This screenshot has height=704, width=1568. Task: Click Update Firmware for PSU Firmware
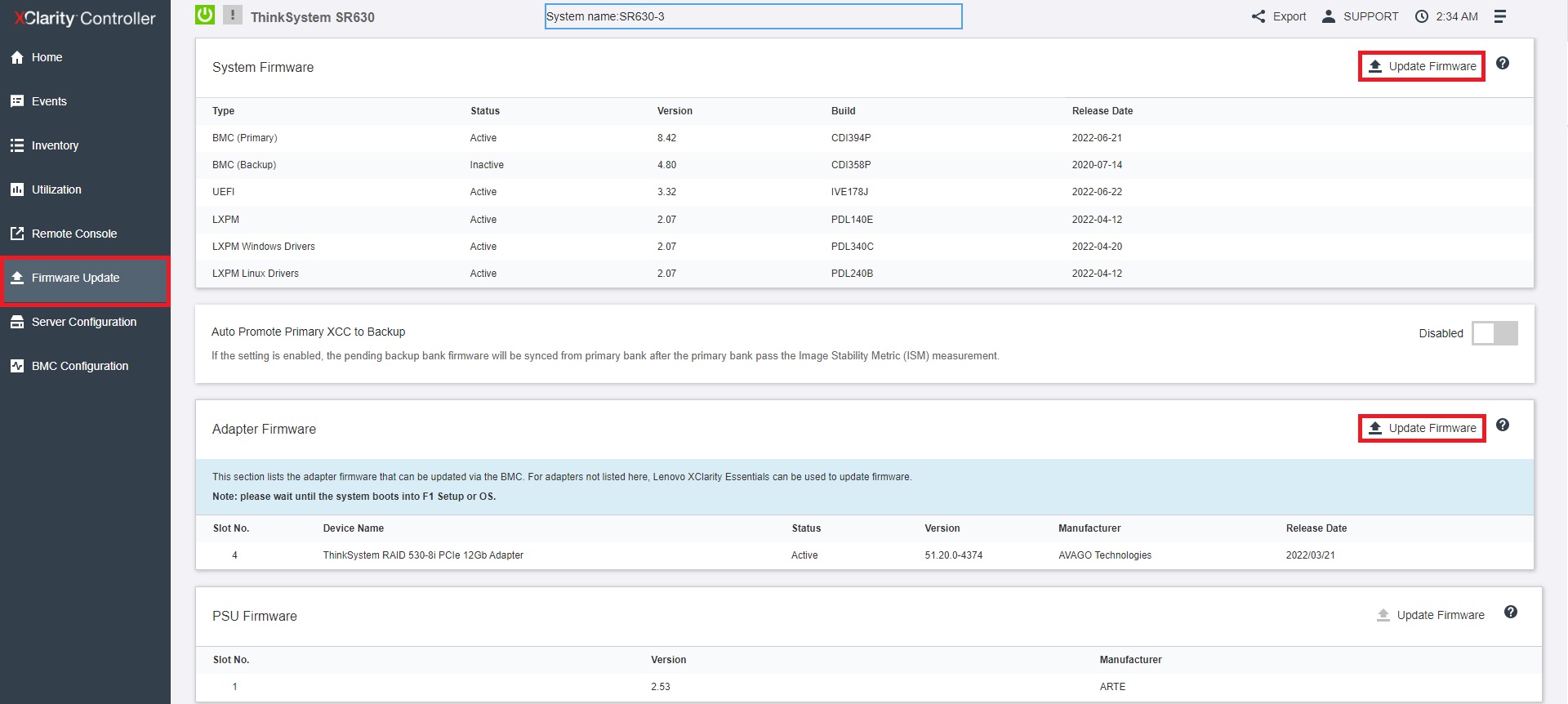pyautogui.click(x=1431, y=615)
